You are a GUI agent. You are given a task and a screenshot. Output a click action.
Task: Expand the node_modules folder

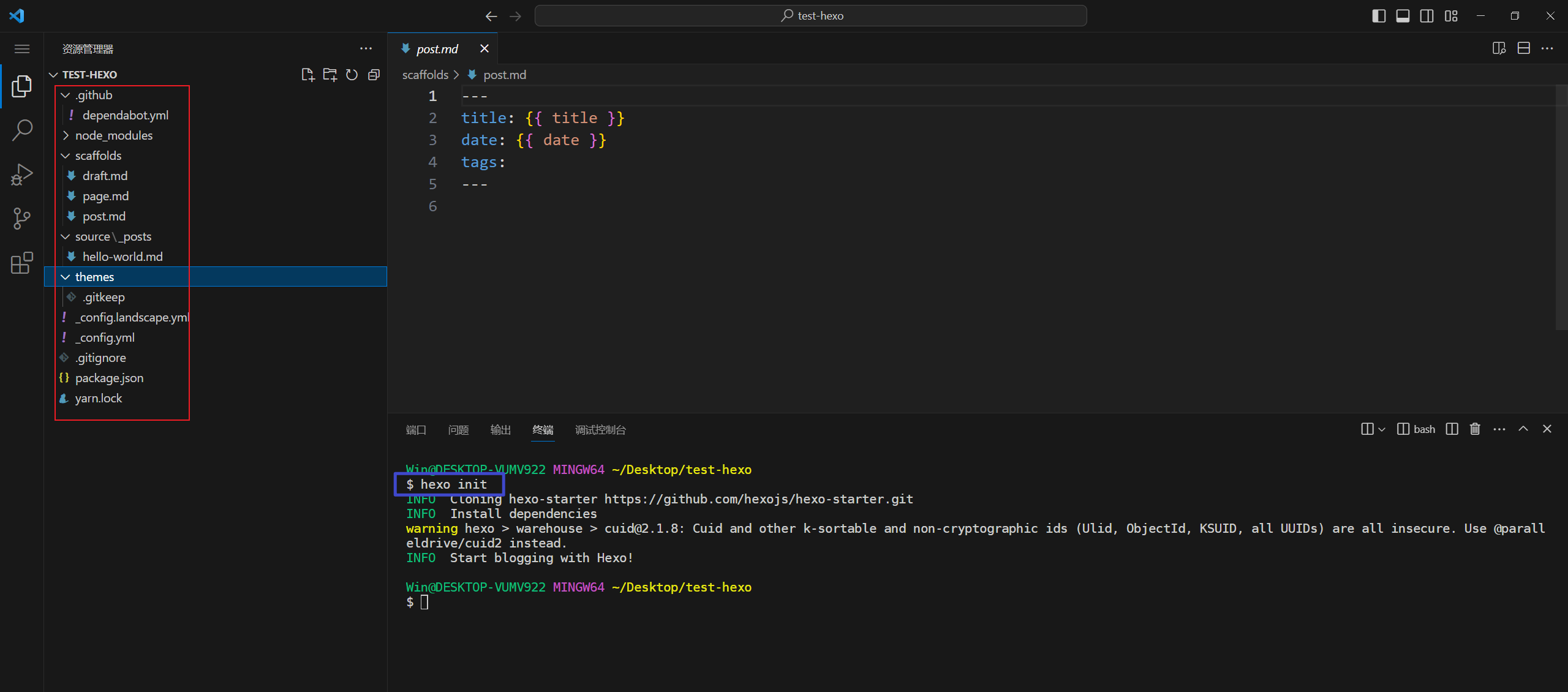113,135
